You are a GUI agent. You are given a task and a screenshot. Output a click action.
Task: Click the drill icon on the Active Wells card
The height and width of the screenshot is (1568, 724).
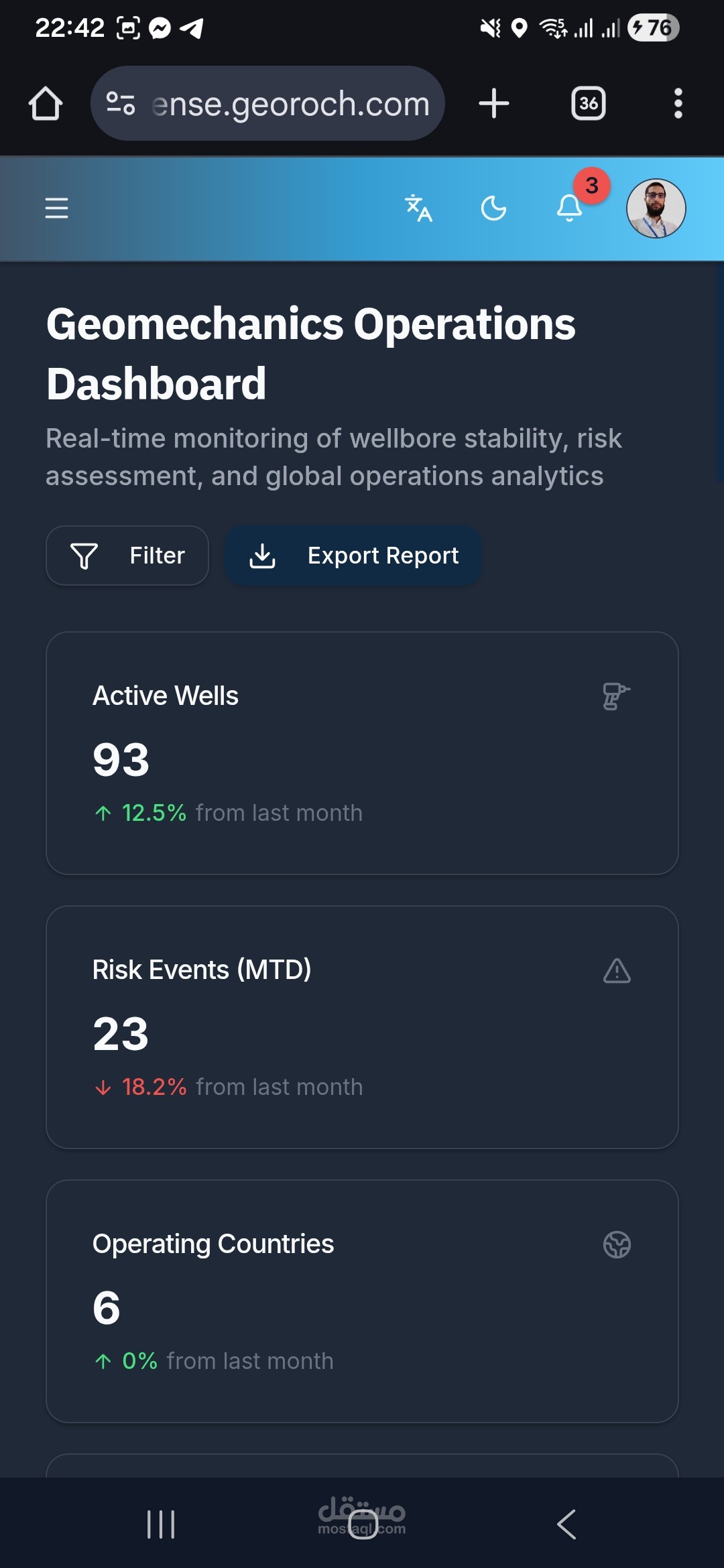click(616, 696)
